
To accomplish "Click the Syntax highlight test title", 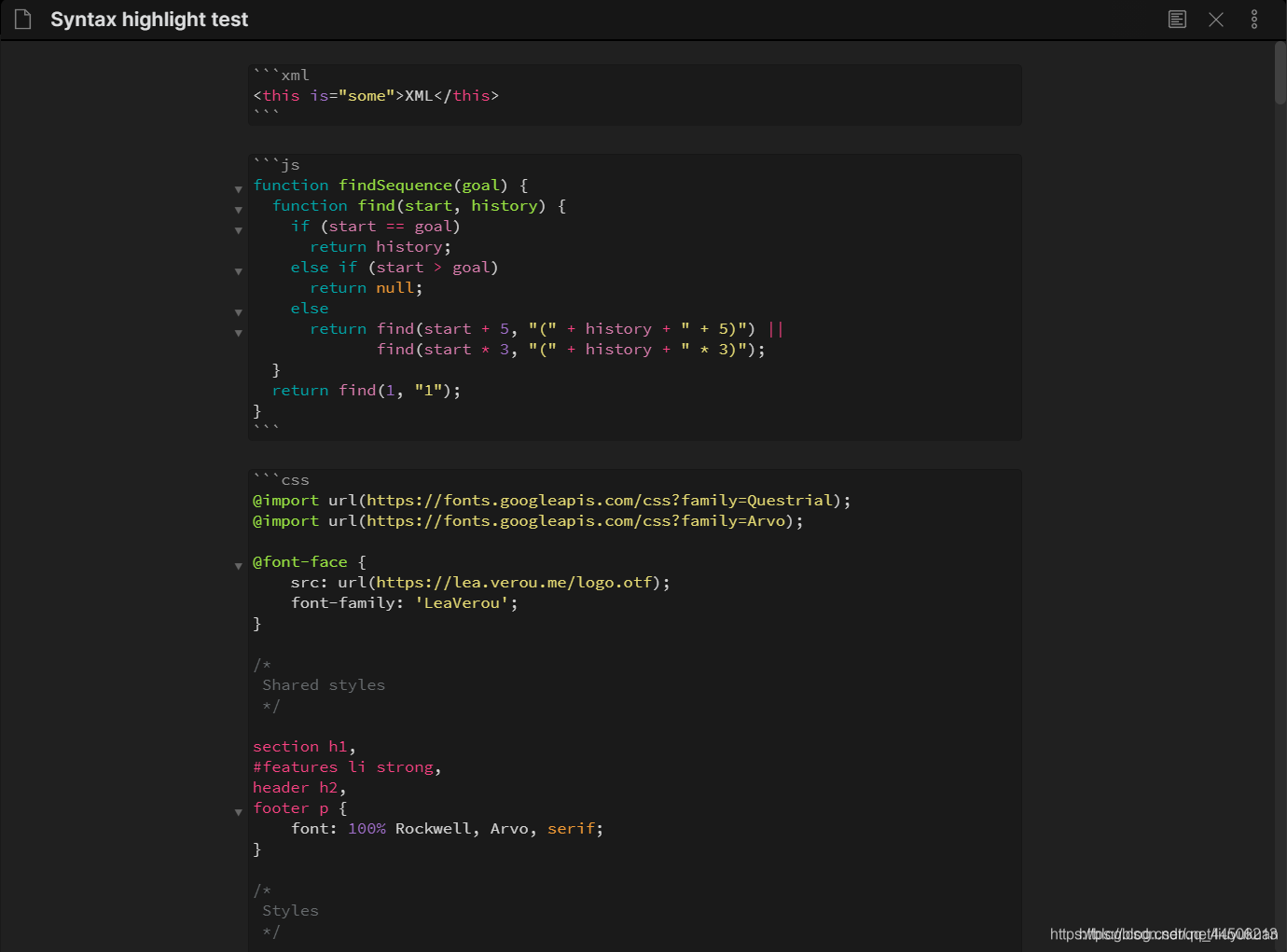I will 149,20.
